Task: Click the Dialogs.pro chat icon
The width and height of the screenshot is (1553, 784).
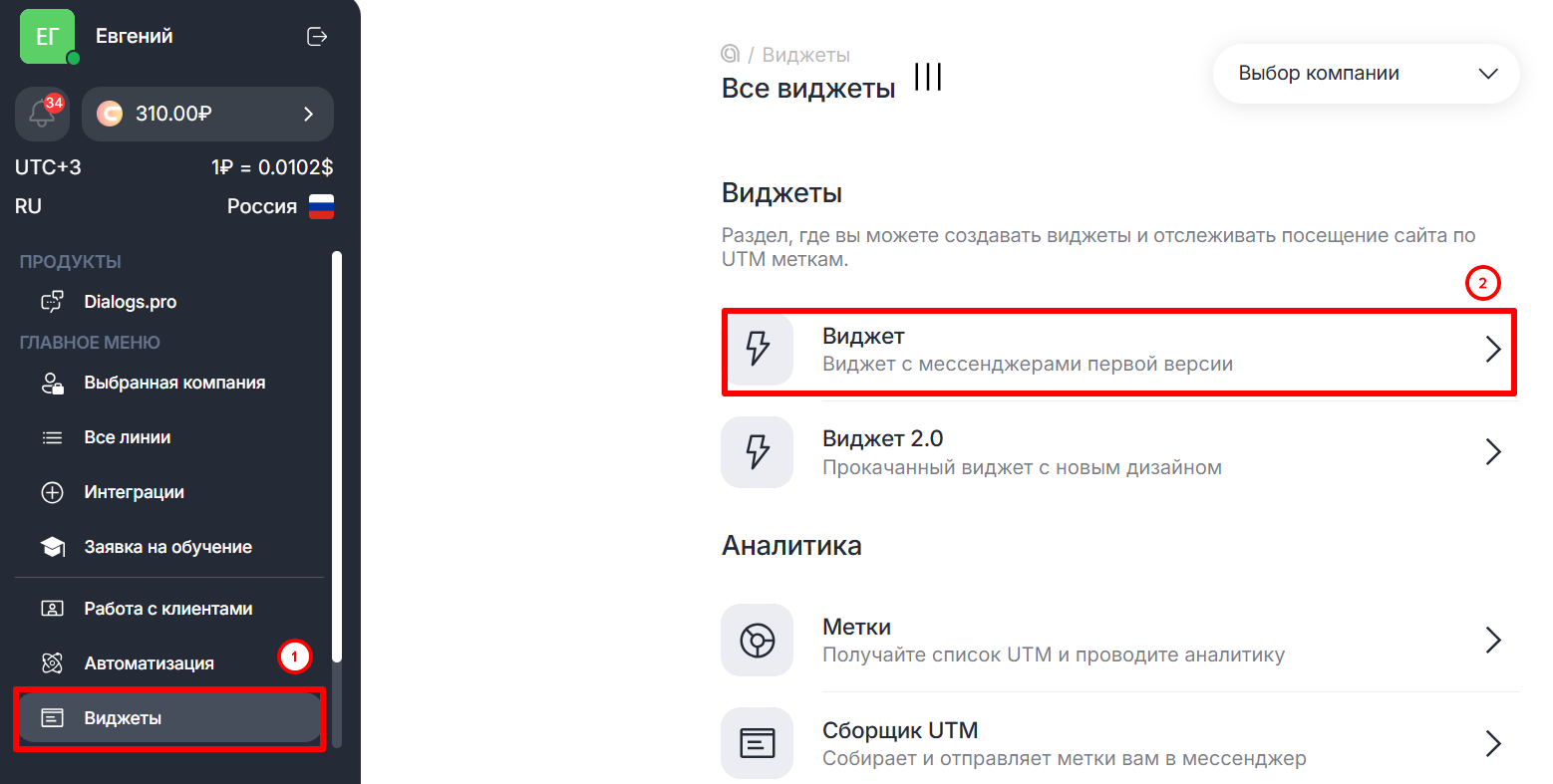Action: click(x=52, y=302)
